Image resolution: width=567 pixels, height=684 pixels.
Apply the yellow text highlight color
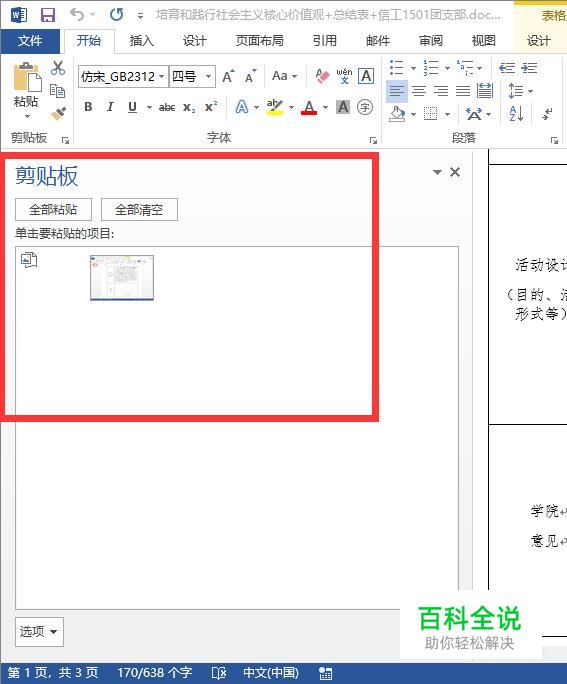coord(274,107)
